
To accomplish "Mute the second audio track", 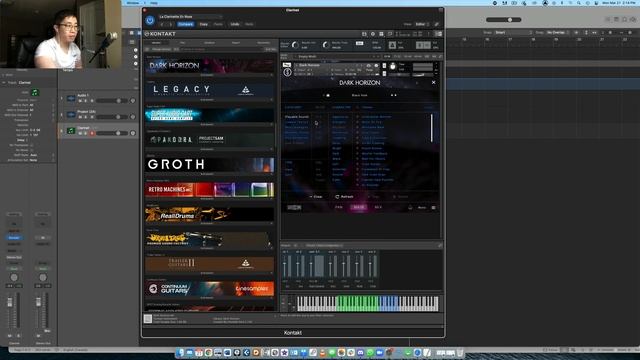I will tap(80, 117).
